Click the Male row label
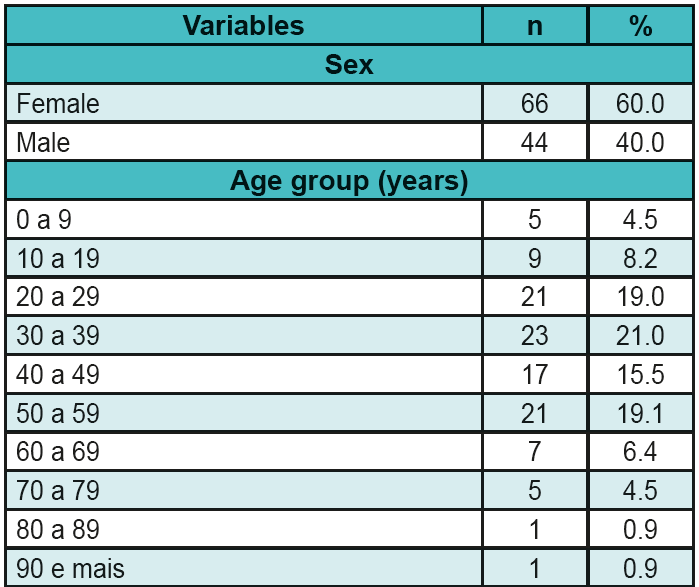 [44, 143]
